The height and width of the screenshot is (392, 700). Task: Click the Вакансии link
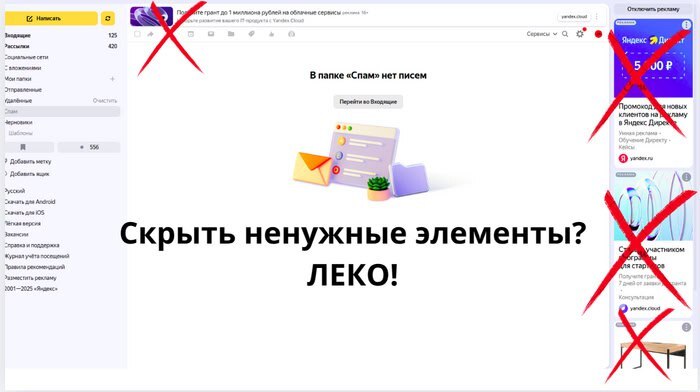pyautogui.click(x=16, y=234)
